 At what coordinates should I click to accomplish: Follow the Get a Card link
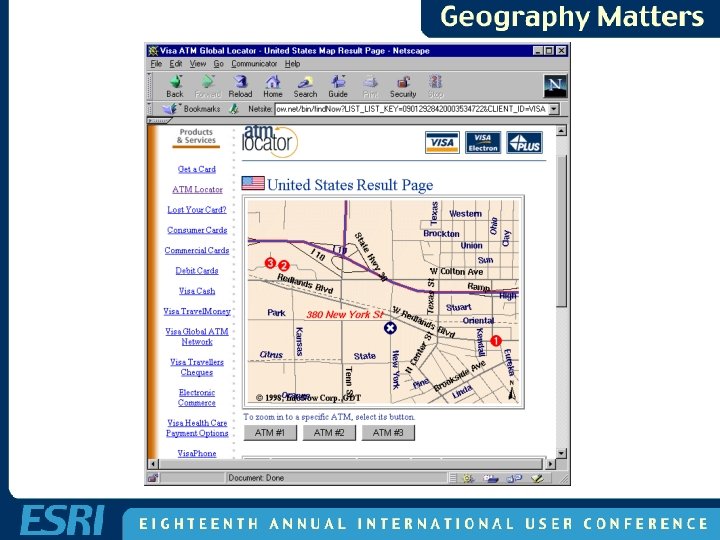(x=197, y=169)
